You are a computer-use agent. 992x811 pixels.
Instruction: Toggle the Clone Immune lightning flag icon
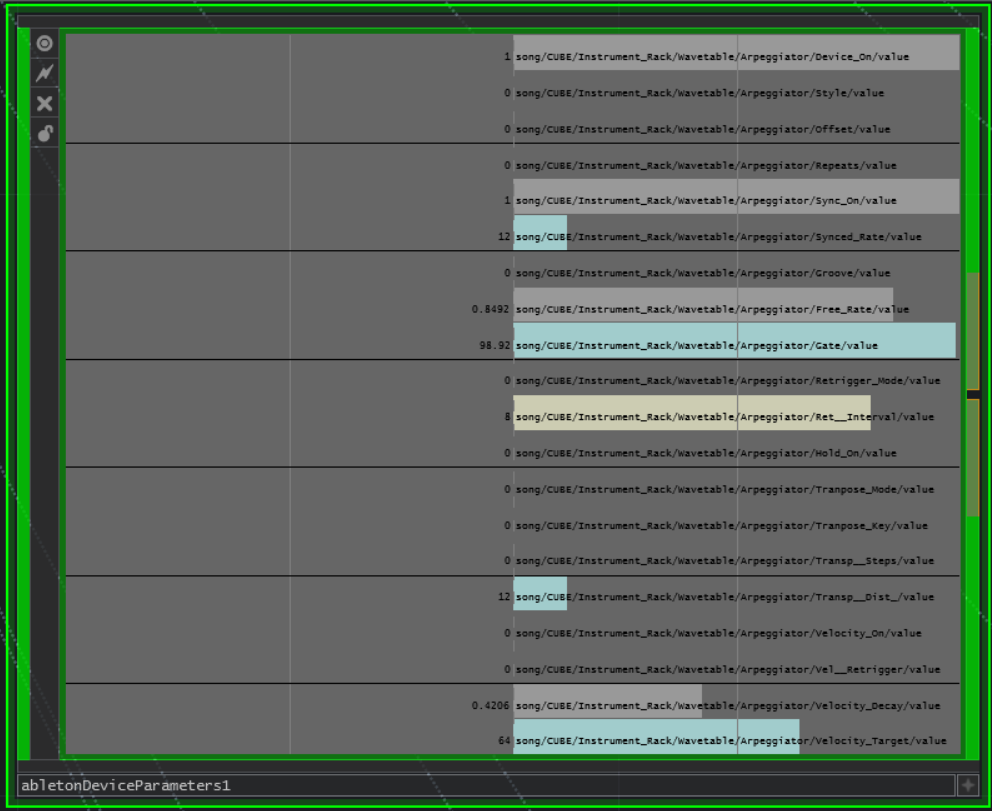(x=44, y=73)
